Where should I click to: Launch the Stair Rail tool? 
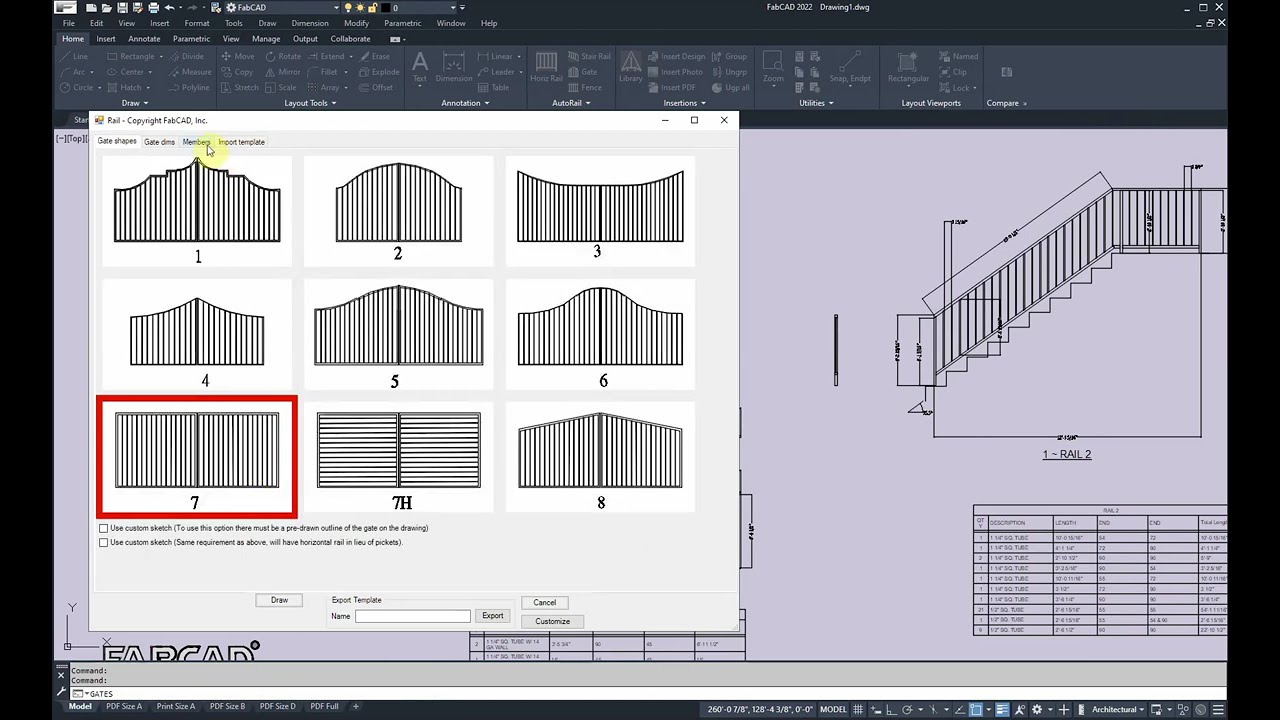click(x=589, y=56)
